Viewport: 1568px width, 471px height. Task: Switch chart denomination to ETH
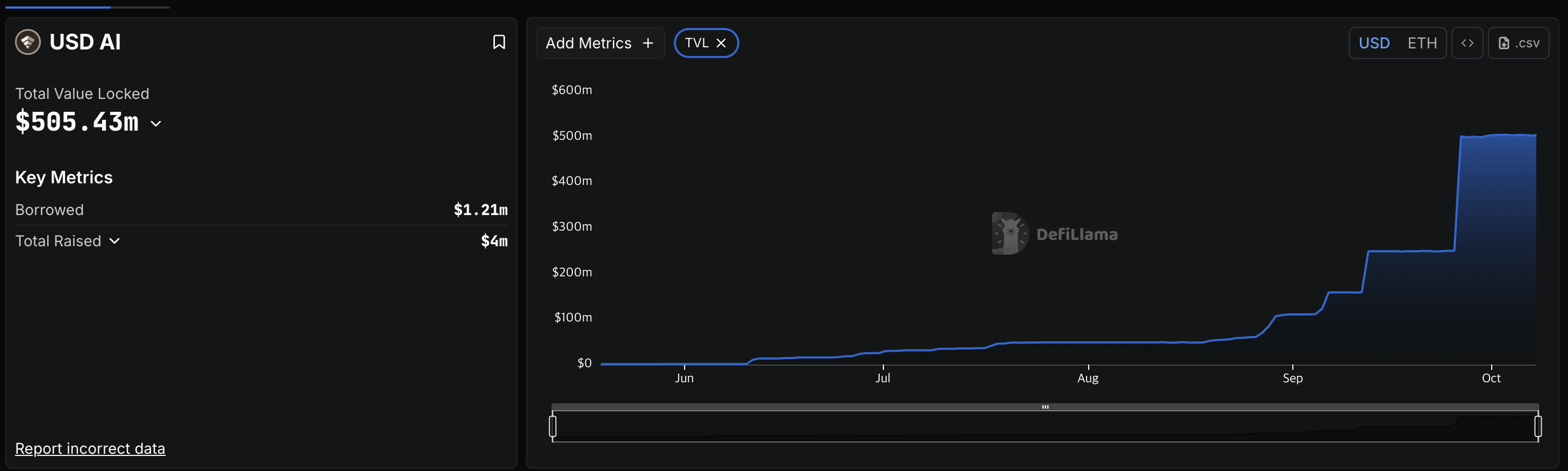coord(1422,43)
